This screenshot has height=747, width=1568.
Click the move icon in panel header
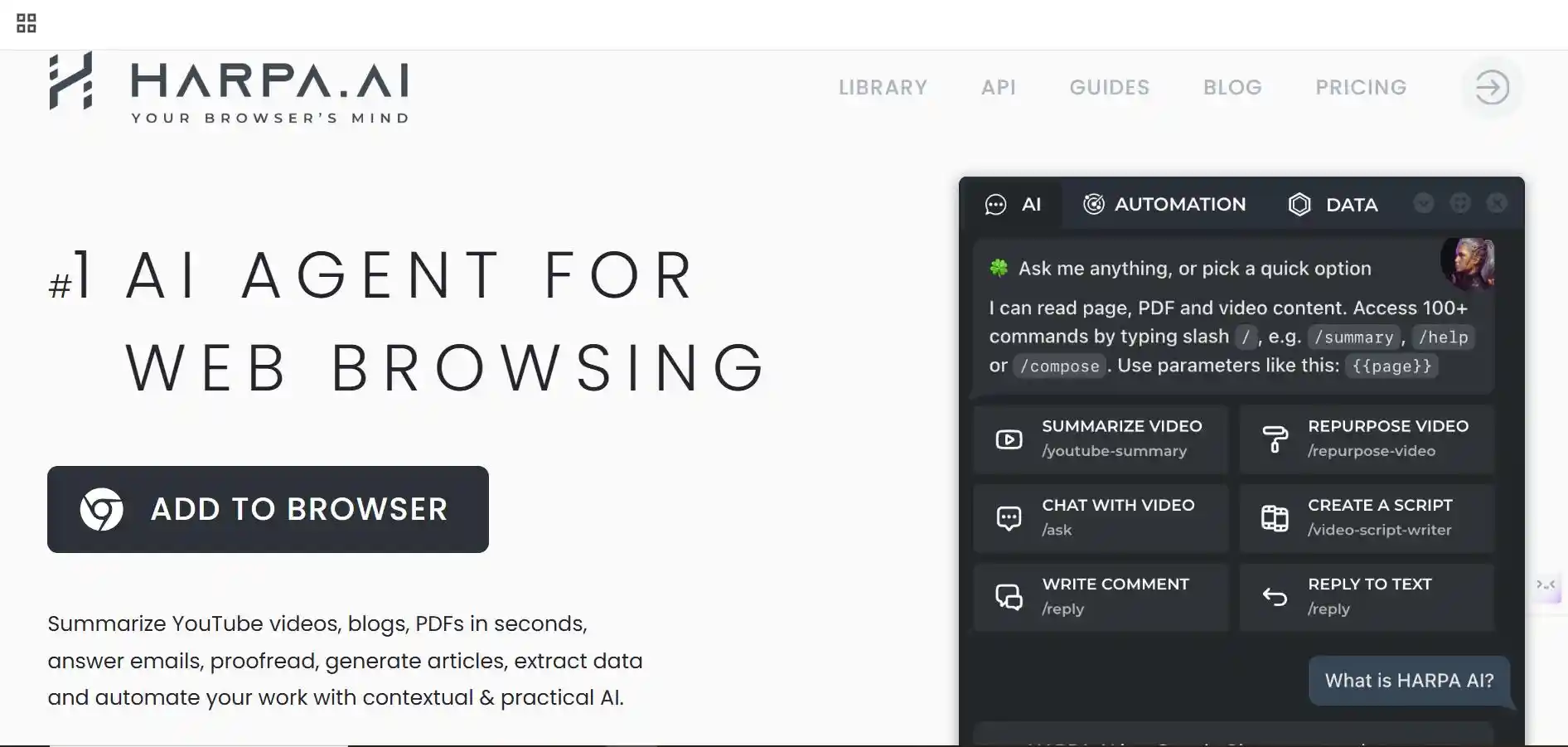(1460, 203)
